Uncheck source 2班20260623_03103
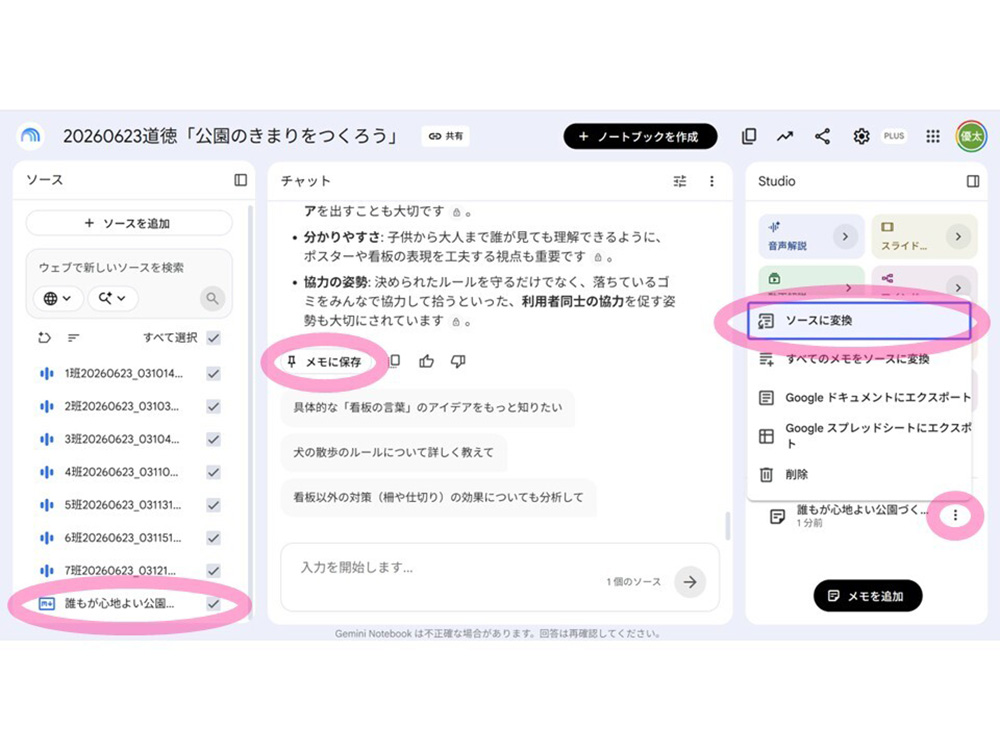Viewport: 1000px width, 750px height. [214, 406]
